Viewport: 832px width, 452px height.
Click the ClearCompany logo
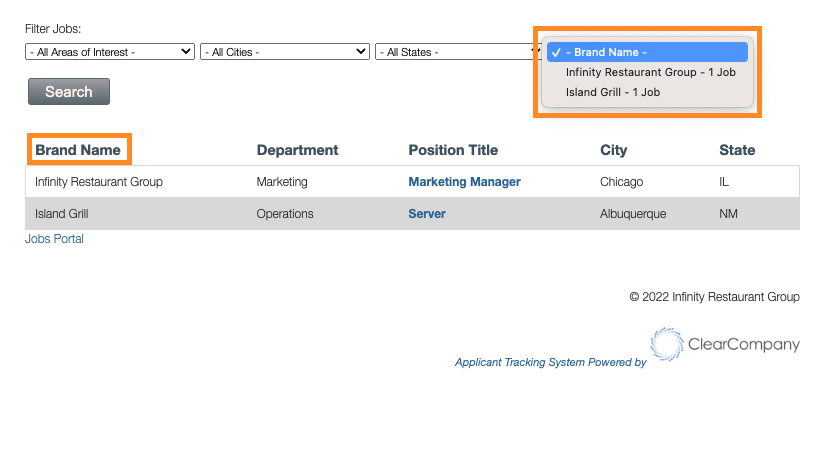click(x=725, y=344)
